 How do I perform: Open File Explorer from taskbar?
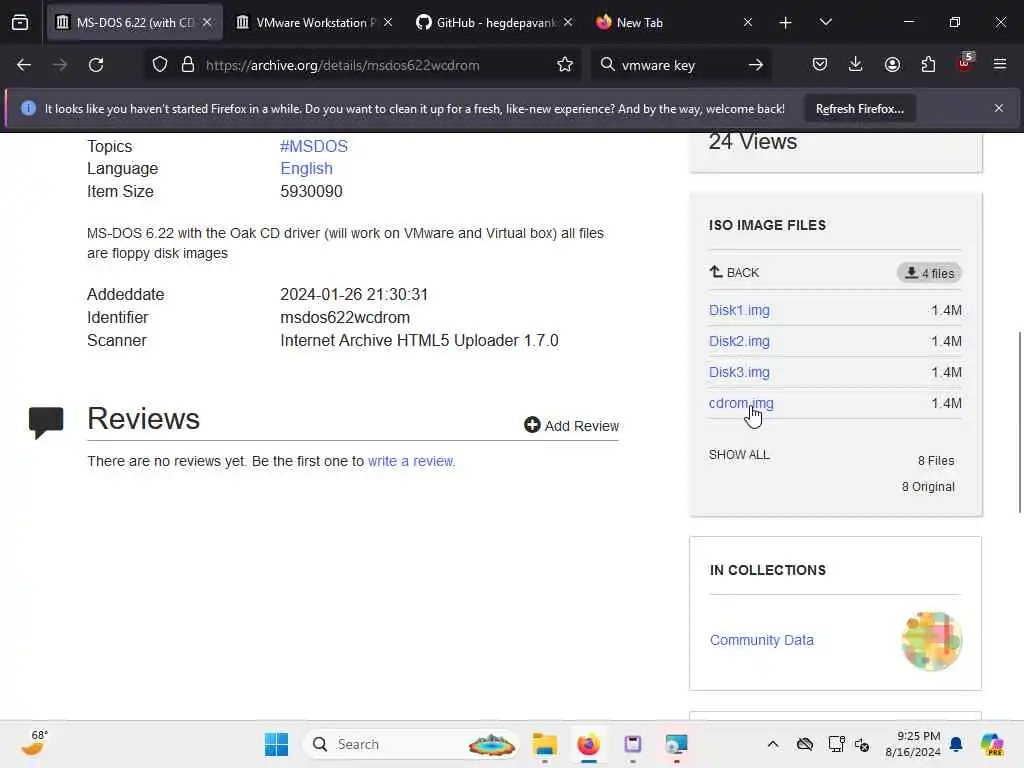coord(545,744)
